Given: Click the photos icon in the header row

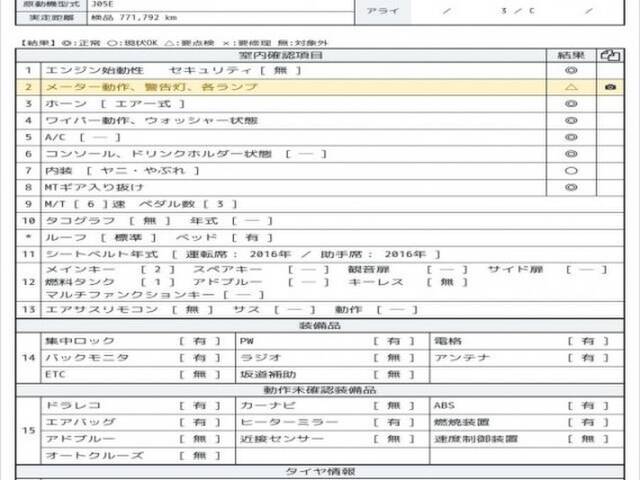Looking at the screenshot, I should [610, 56].
